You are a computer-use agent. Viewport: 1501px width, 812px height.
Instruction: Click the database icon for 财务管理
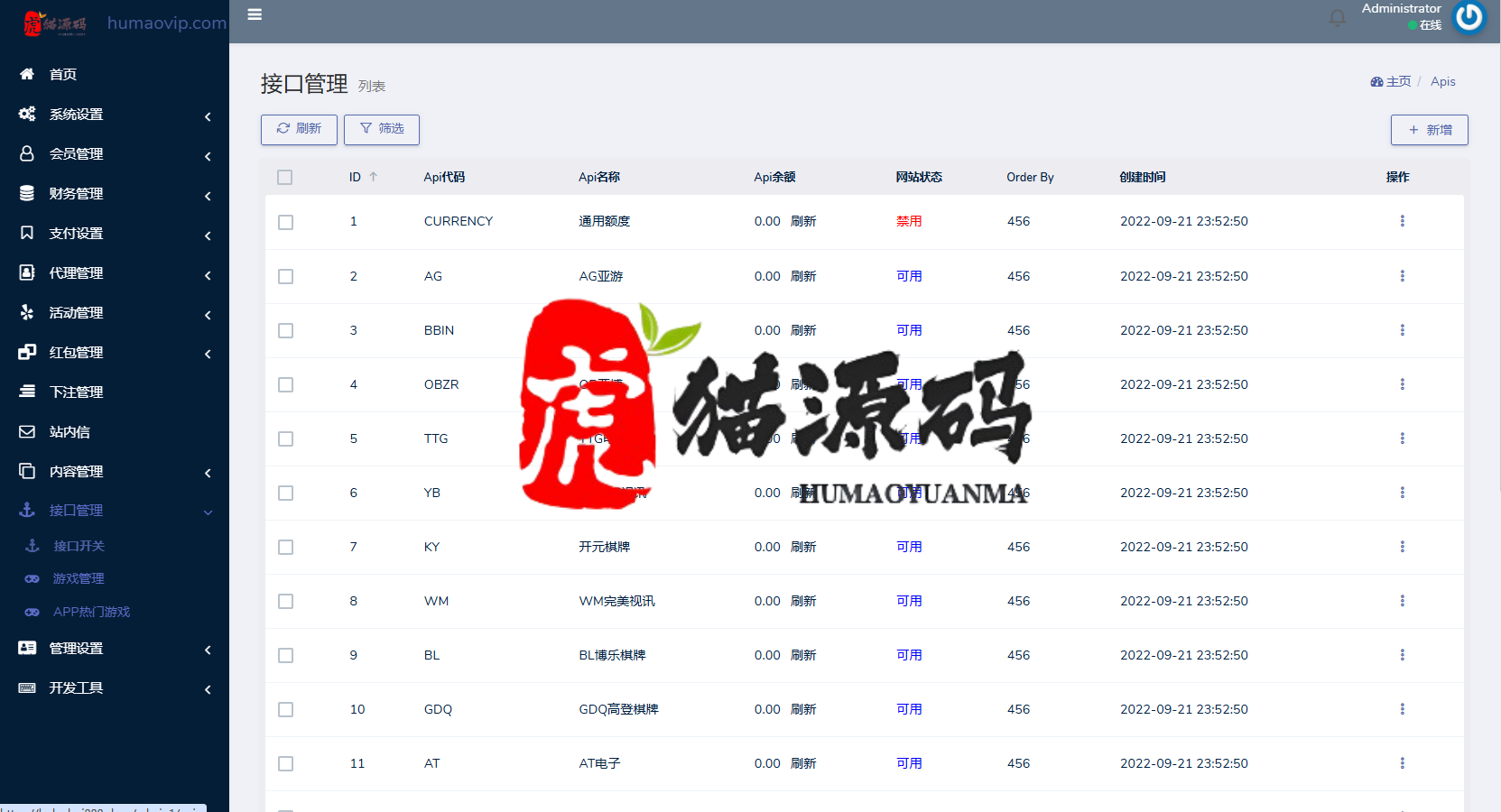coord(27,193)
